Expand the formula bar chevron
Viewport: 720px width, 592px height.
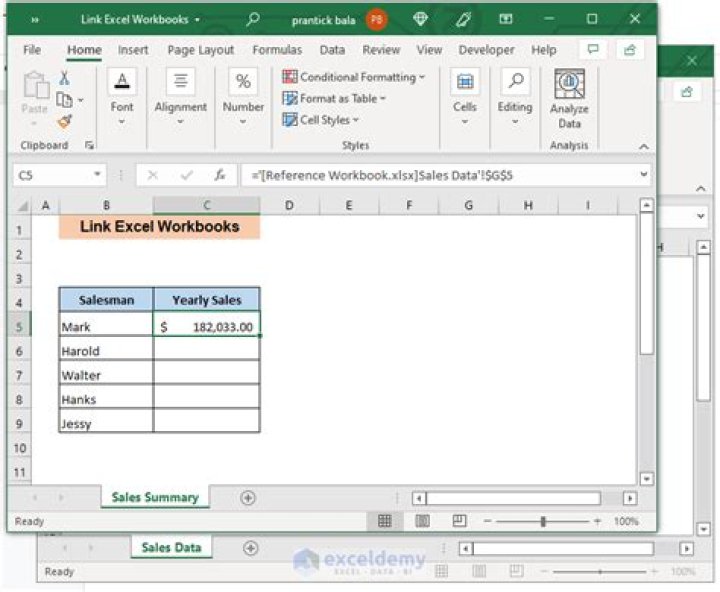[x=644, y=174]
